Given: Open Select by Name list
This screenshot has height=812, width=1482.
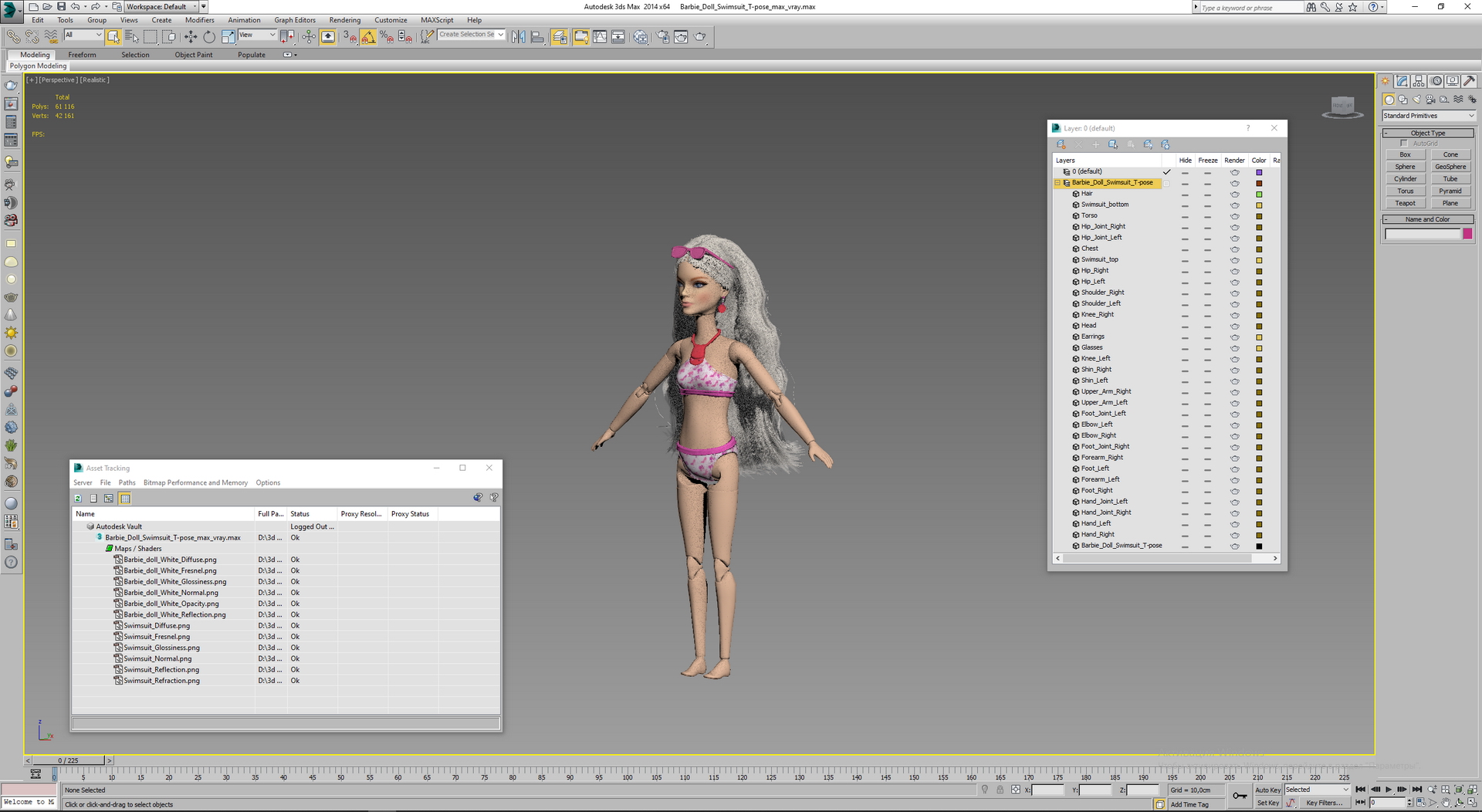Looking at the screenshot, I should pyautogui.click(x=132, y=36).
